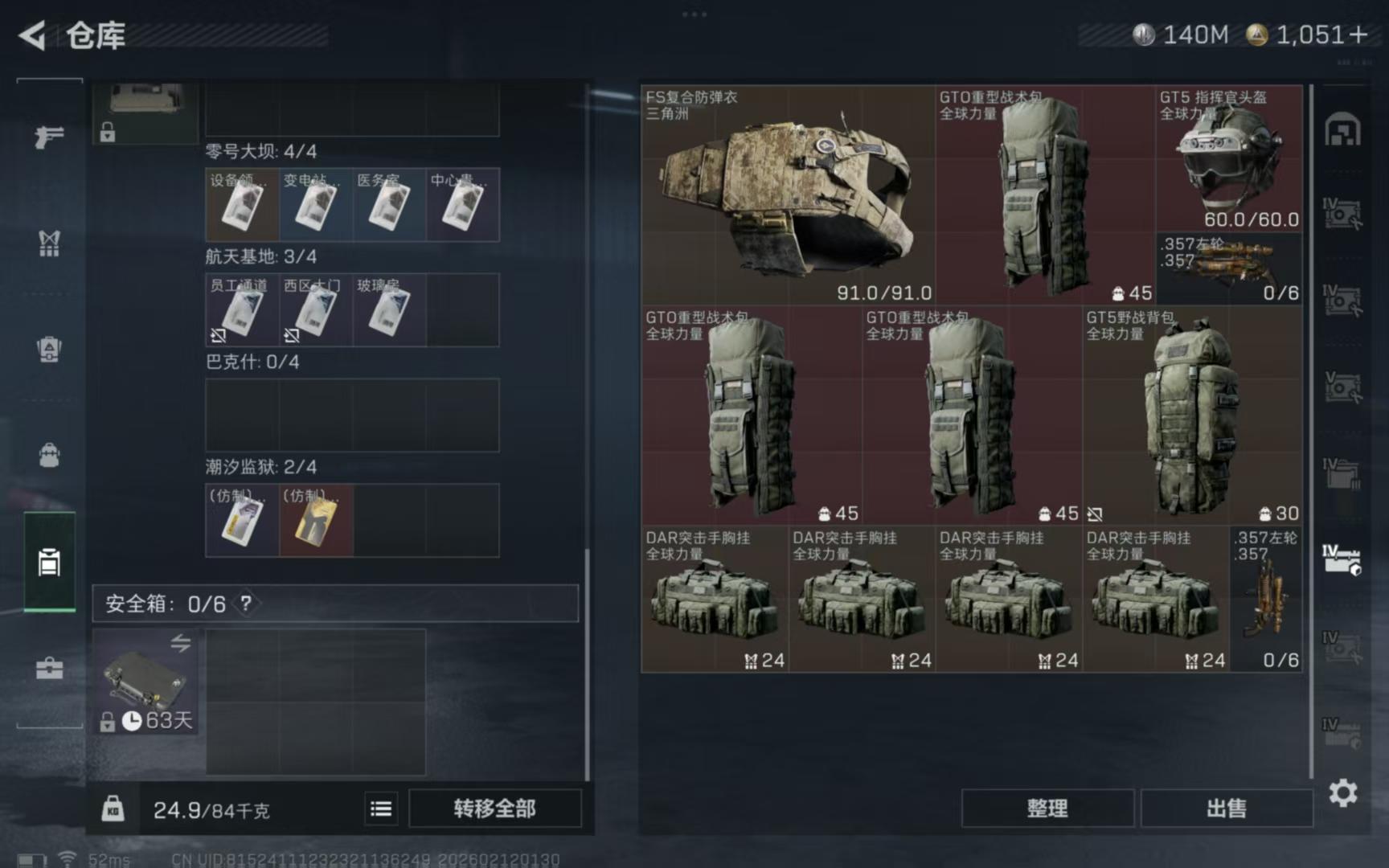Screen dimensions: 1389x868
Task: Open the medical briefcase category icon
Action: click(x=49, y=668)
